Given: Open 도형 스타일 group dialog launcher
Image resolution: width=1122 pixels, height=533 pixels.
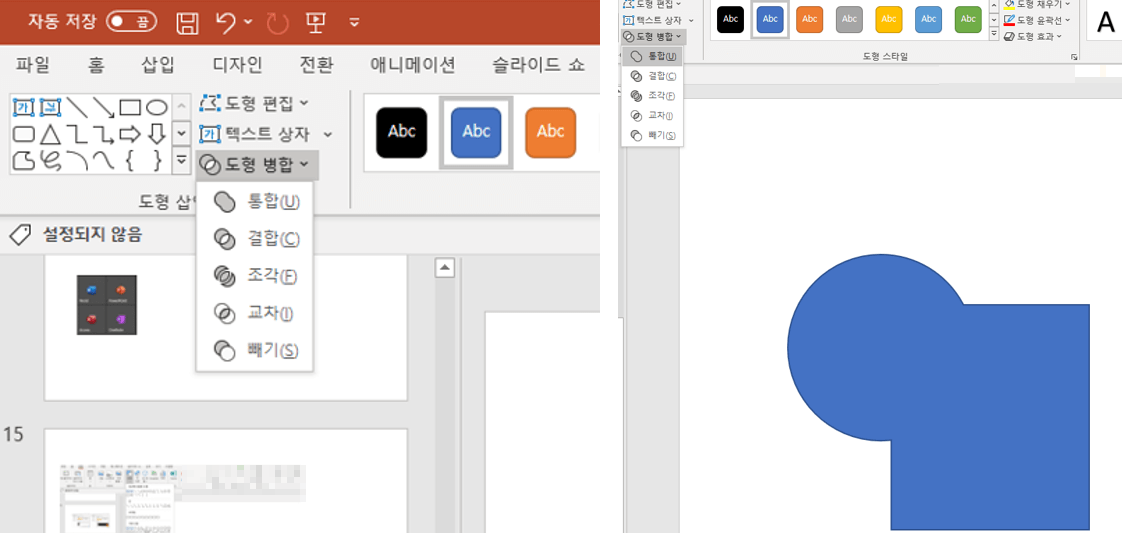Looking at the screenshot, I should (x=1074, y=57).
